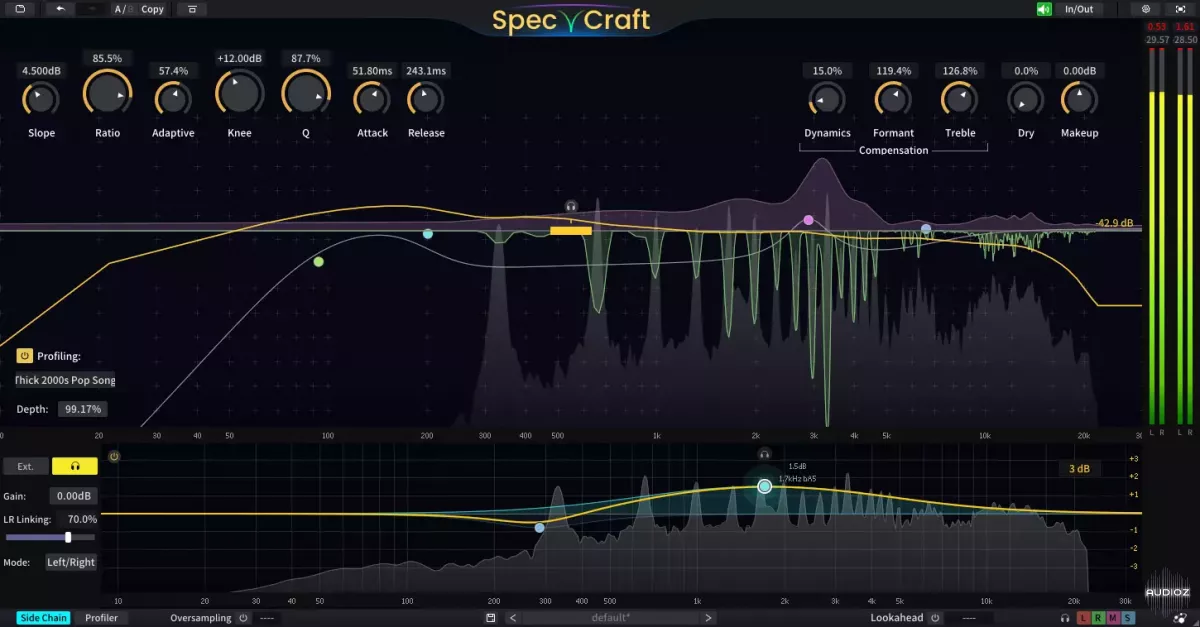Open the Thick 2000s Pop Song profile dropdown
1200x627 pixels.
pyautogui.click(x=65, y=380)
